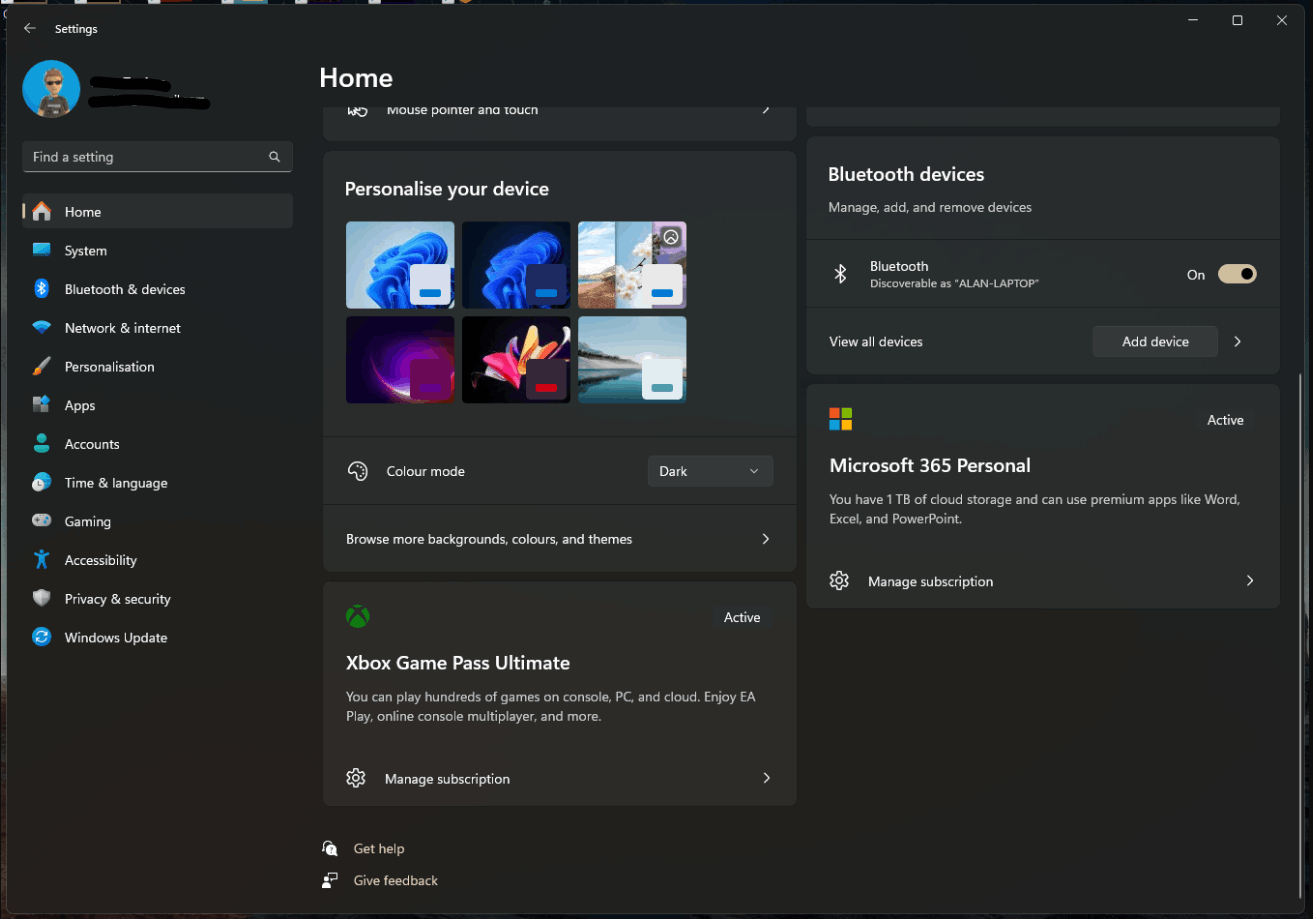Select the colourful flower theme with red accent
1313x919 pixels.
(516, 360)
